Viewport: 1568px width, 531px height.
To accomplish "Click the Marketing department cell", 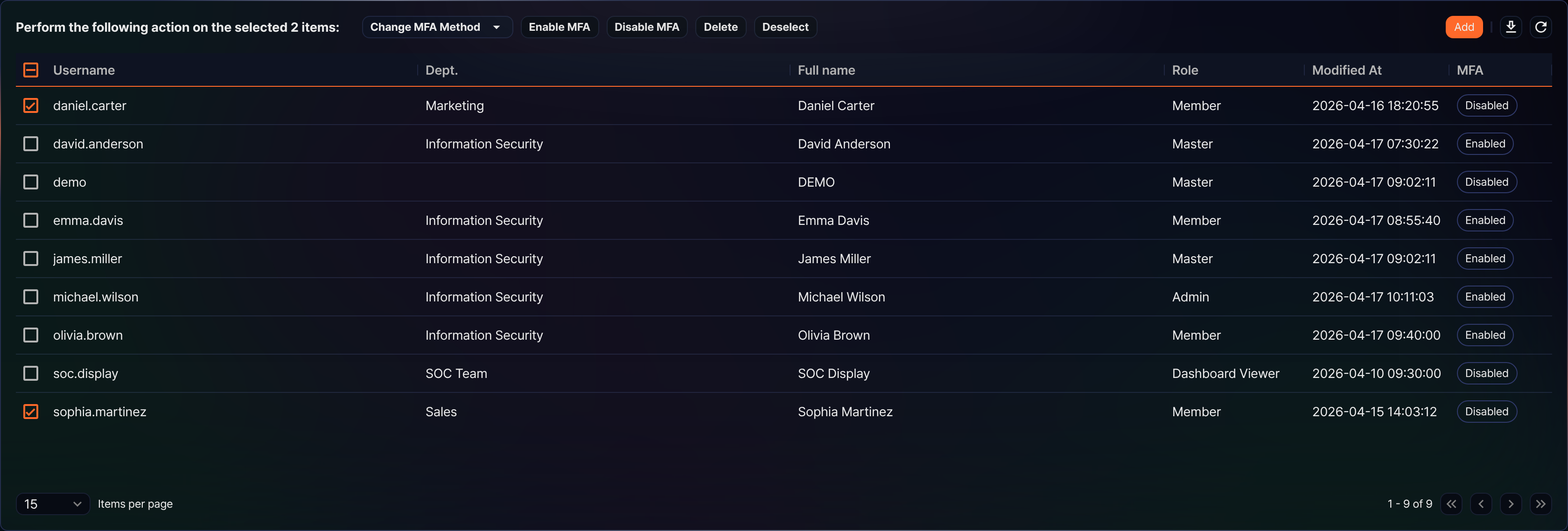I will [x=454, y=105].
